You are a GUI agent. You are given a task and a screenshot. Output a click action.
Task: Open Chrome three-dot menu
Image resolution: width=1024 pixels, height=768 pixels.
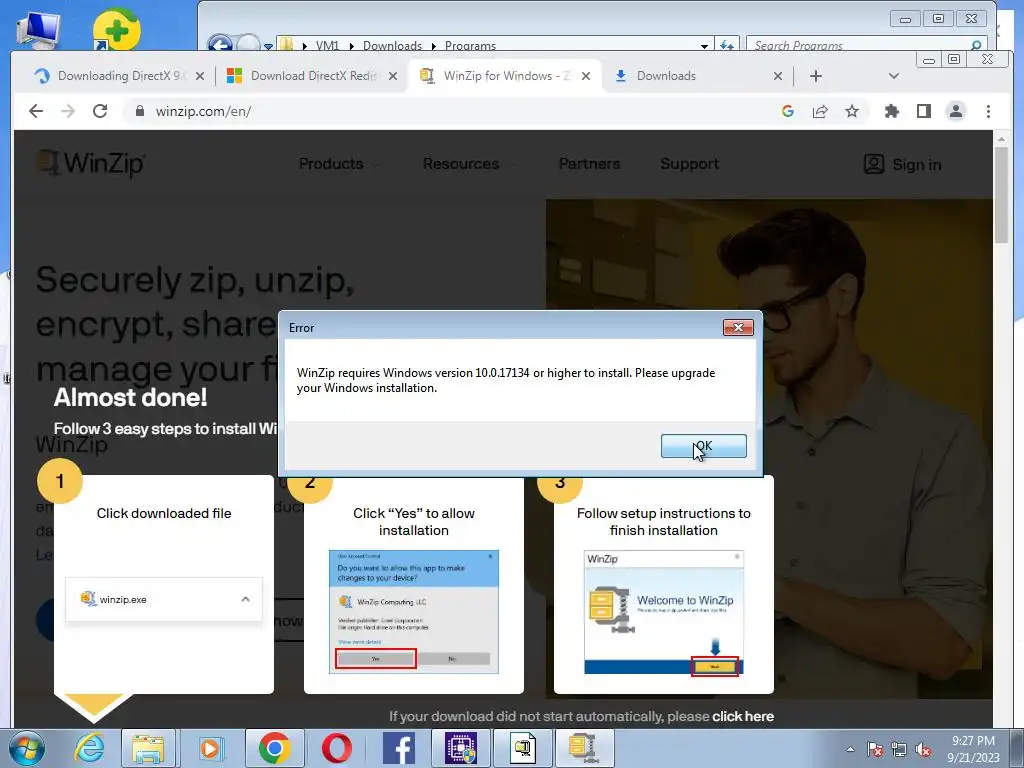(x=988, y=111)
